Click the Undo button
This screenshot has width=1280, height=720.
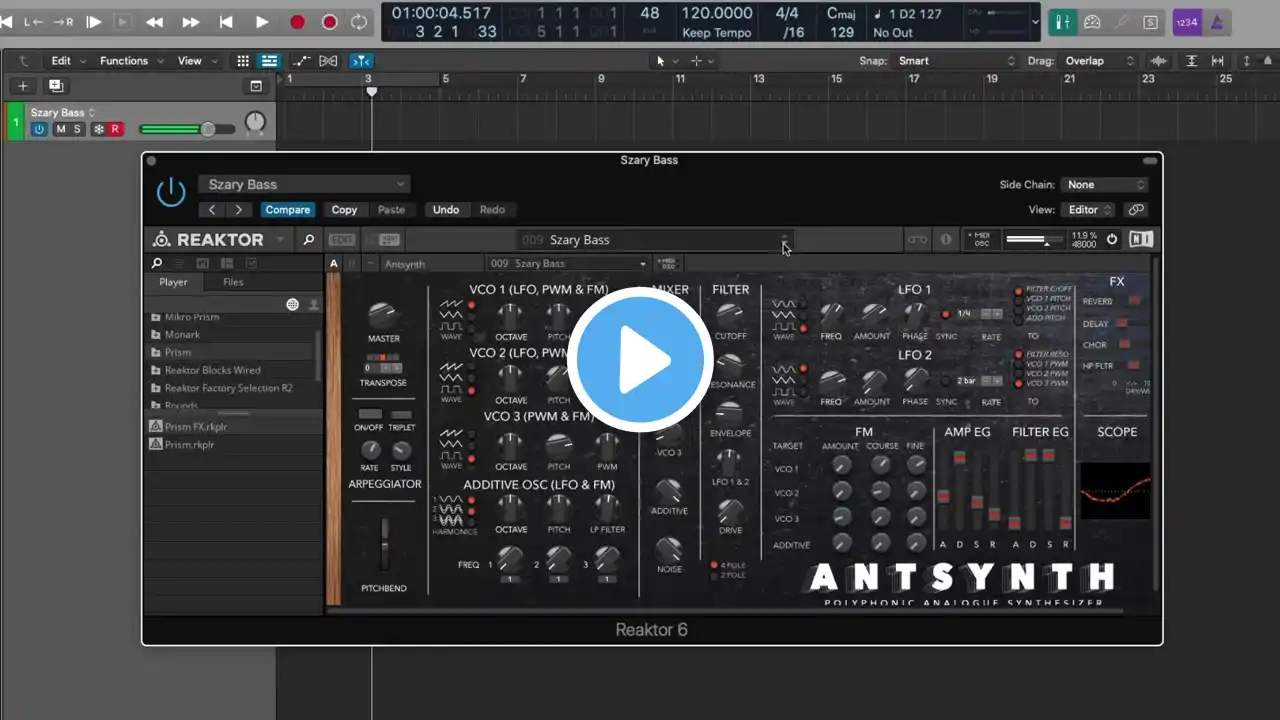pyautogui.click(x=446, y=210)
